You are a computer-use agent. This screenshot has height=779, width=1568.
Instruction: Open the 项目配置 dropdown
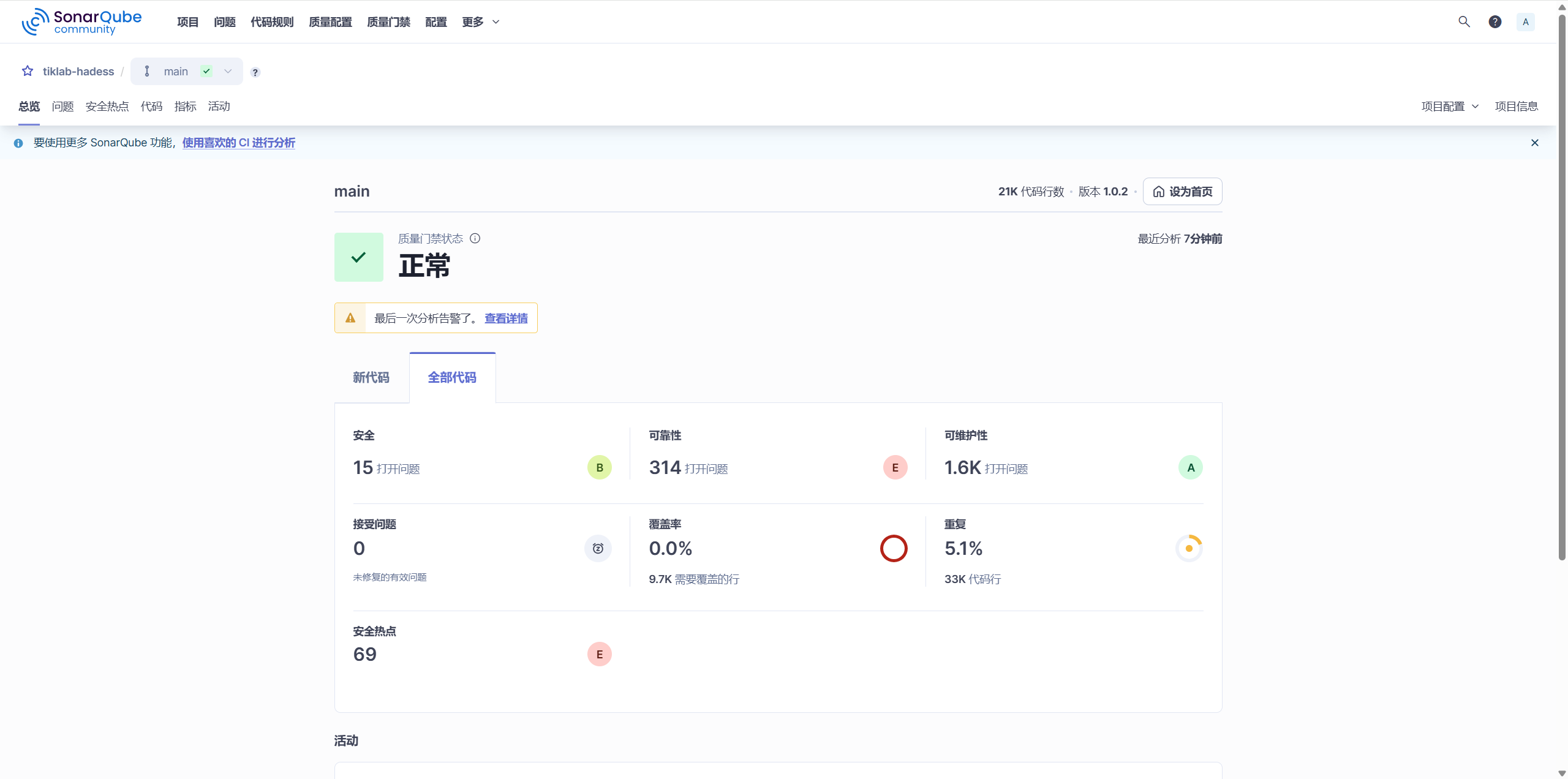1450,107
